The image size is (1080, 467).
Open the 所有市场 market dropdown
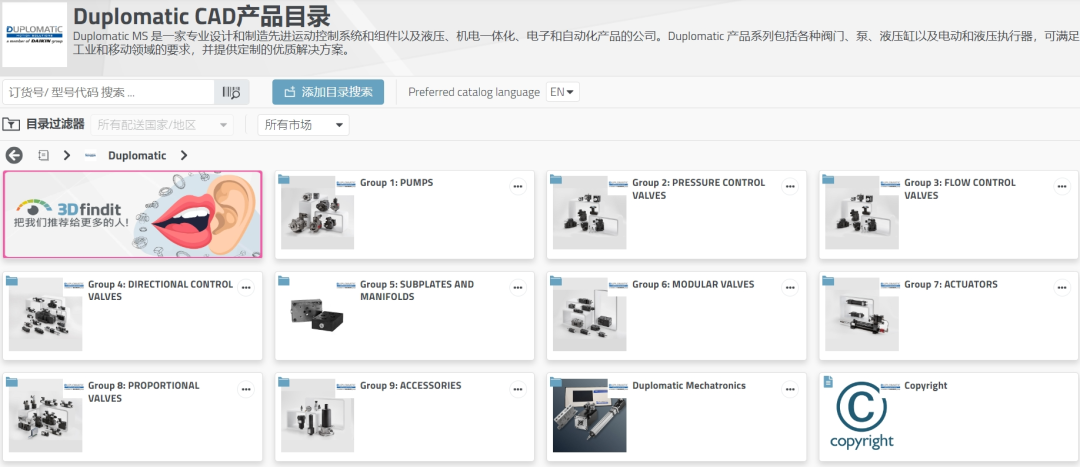[303, 125]
